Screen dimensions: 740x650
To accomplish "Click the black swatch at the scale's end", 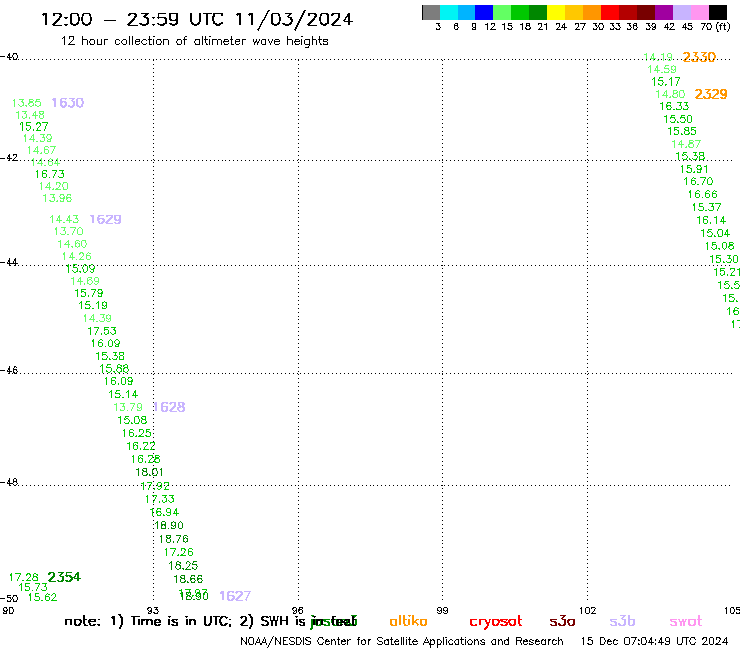I will point(718,13).
